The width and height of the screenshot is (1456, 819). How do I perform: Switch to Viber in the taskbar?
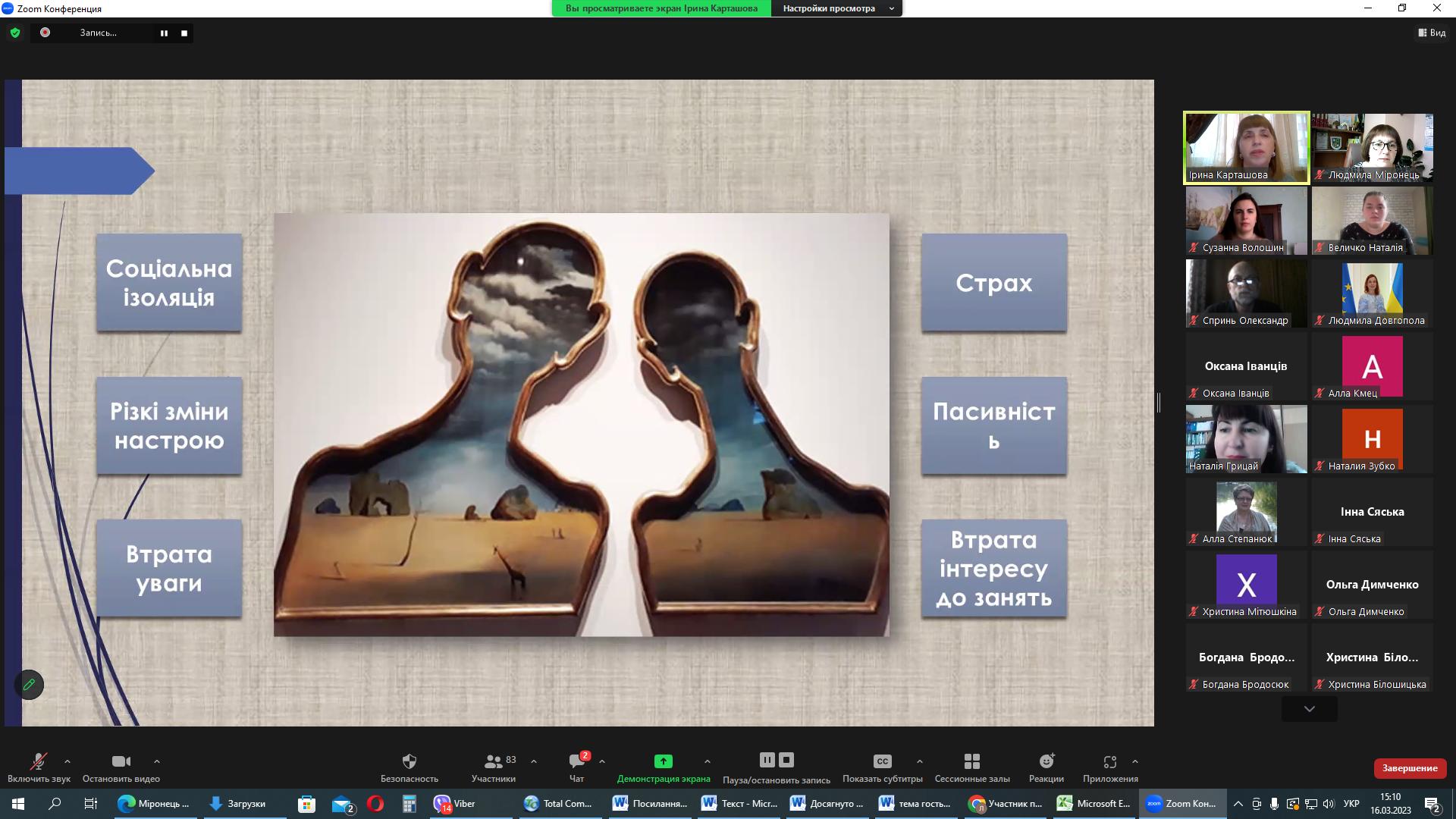[455, 804]
